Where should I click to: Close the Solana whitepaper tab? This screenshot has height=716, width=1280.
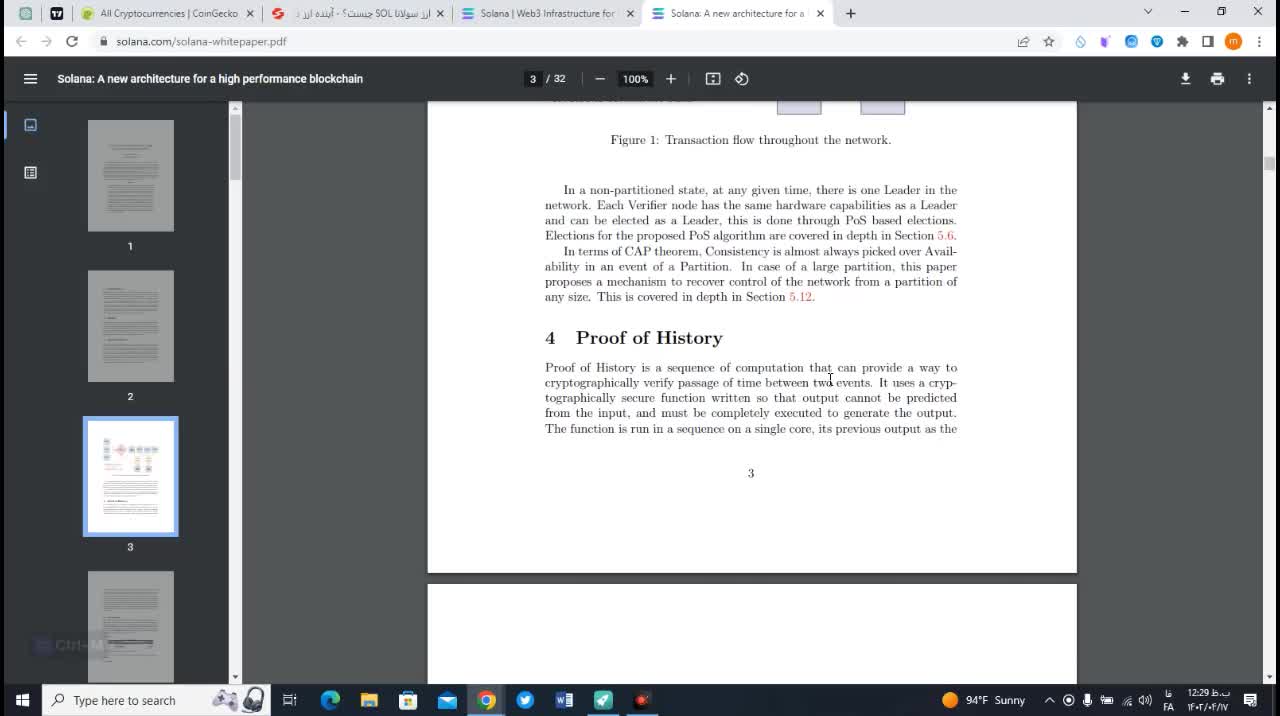[x=820, y=14]
